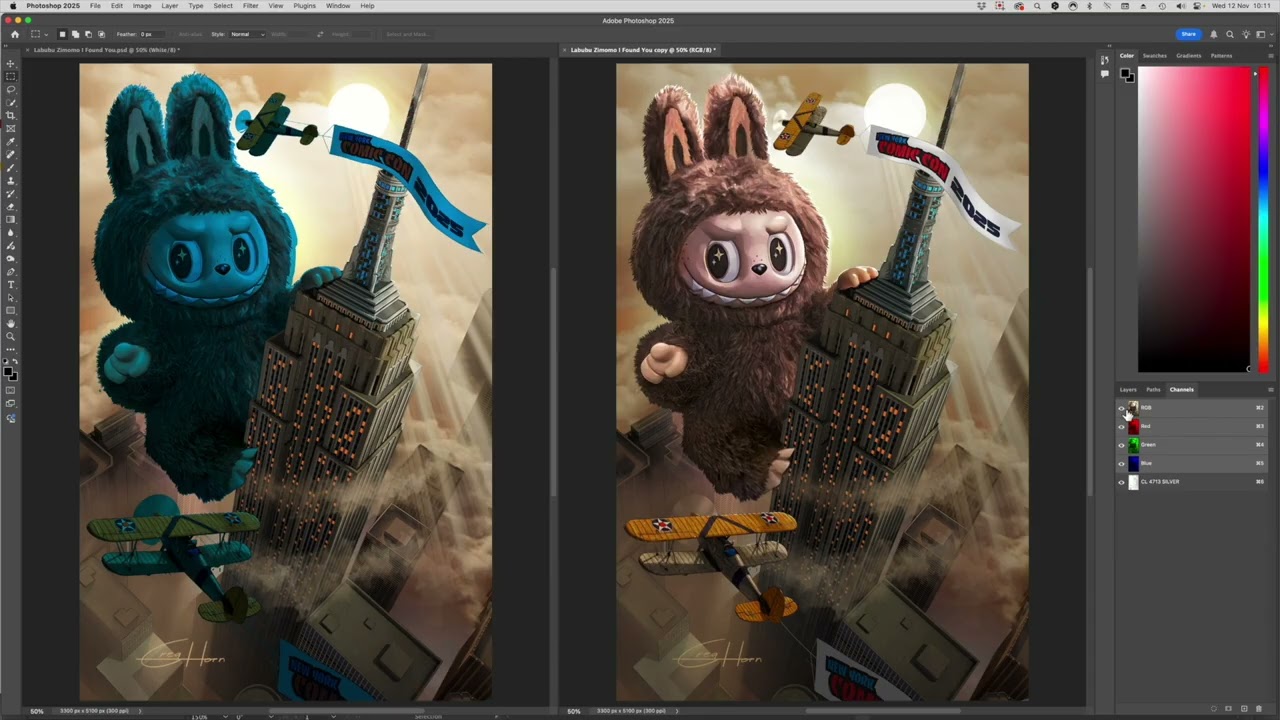Screen dimensions: 1280x720
Task: Open the Image menu
Action: (x=142, y=6)
